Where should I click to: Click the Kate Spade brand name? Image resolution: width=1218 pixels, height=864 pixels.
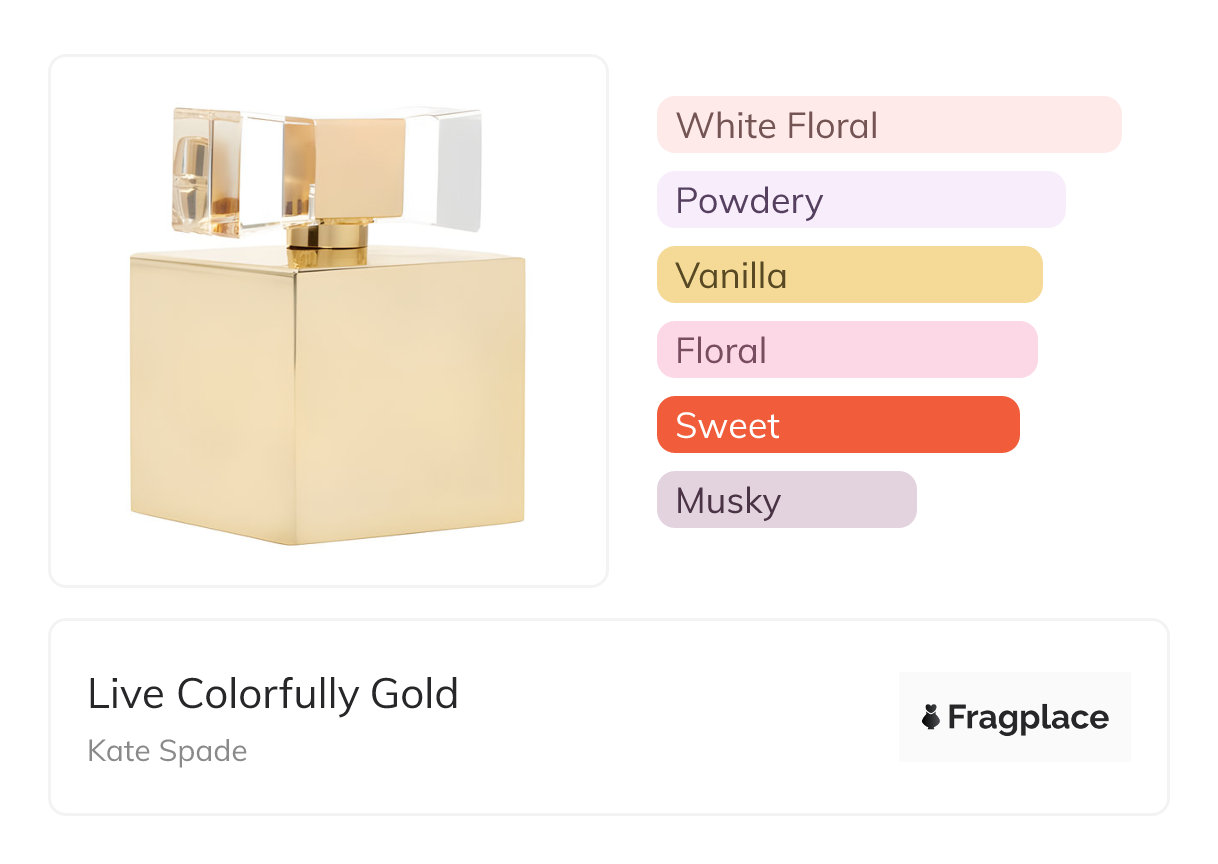167,751
